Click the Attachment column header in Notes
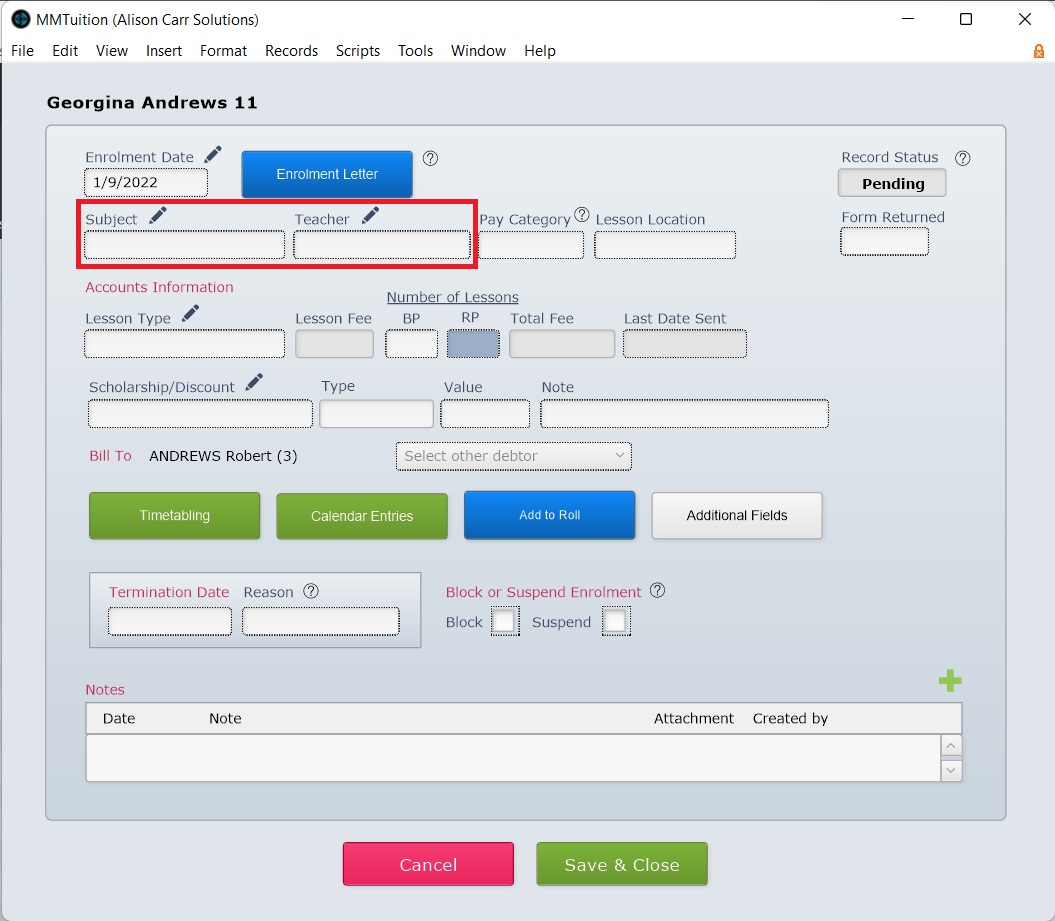Image resolution: width=1055 pixels, height=921 pixels. 694,719
